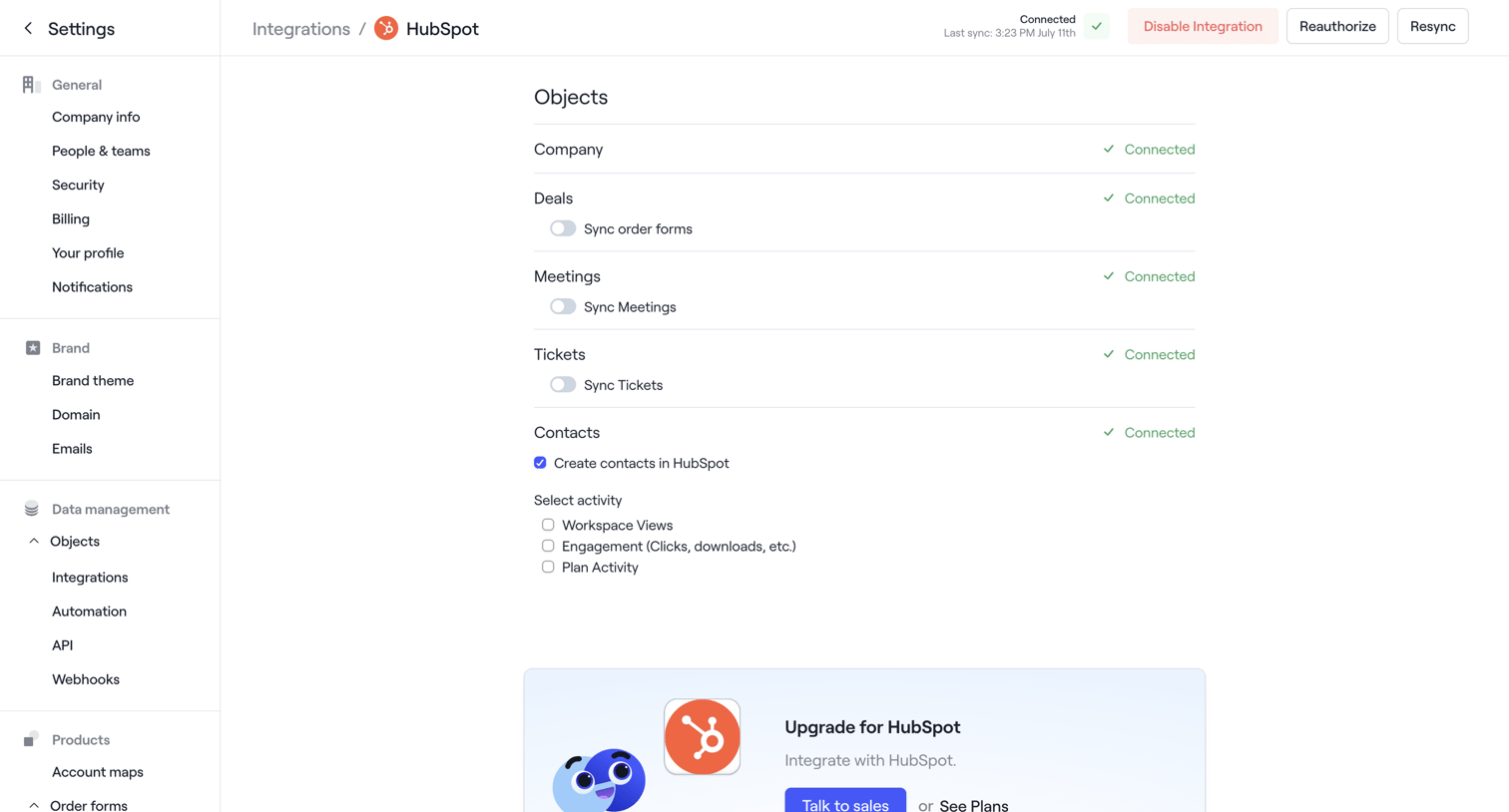
Task: Check the Workspace Views activity box
Action: 548,525
